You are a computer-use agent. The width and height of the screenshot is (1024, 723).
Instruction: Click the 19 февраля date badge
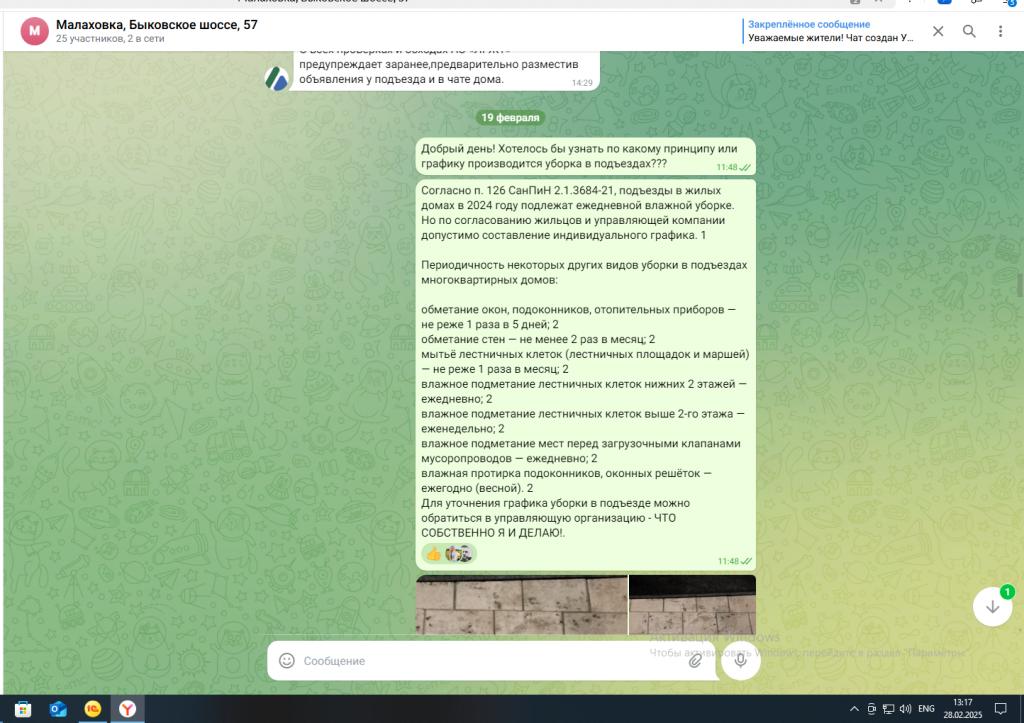[x=510, y=118]
